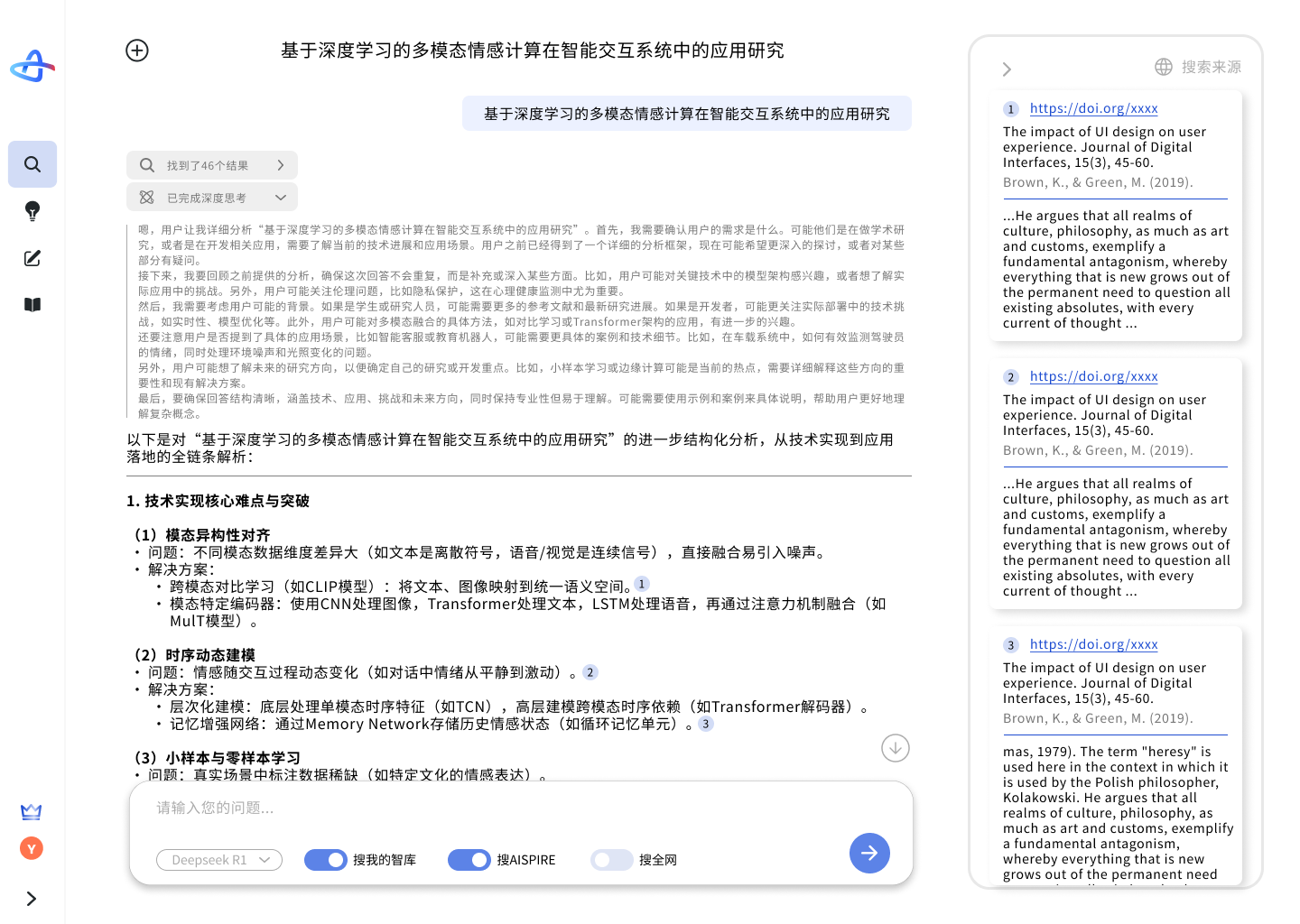Collapse the sources panel chevron

pyautogui.click(x=1007, y=69)
